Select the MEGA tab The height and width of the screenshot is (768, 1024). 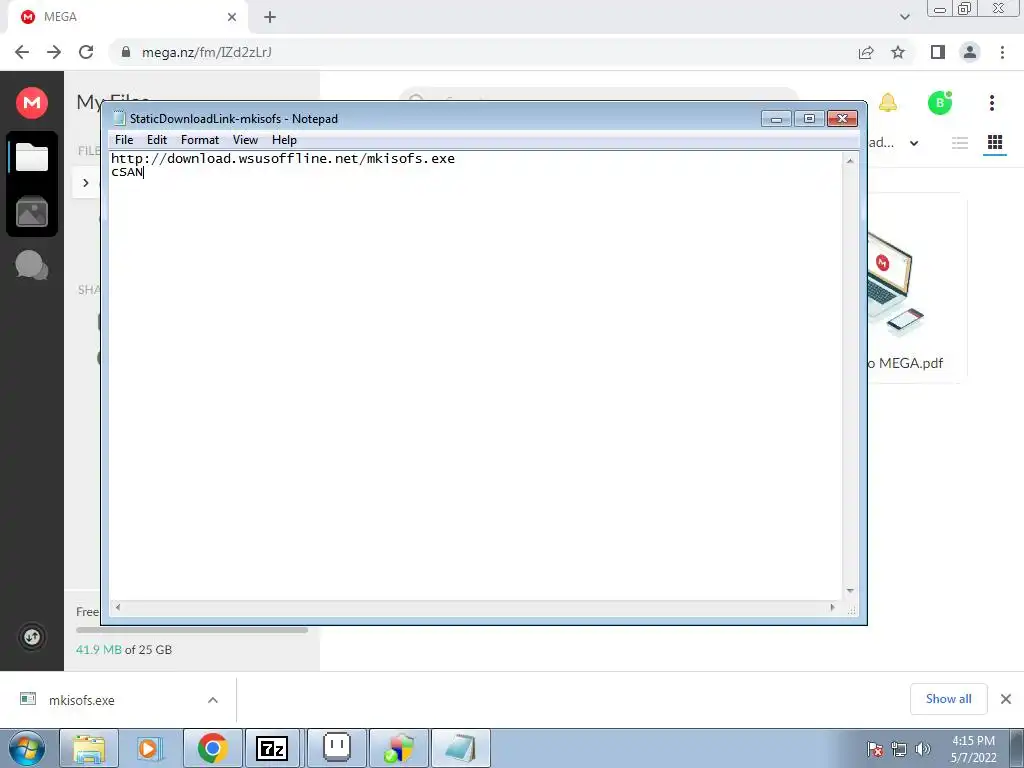[127, 17]
